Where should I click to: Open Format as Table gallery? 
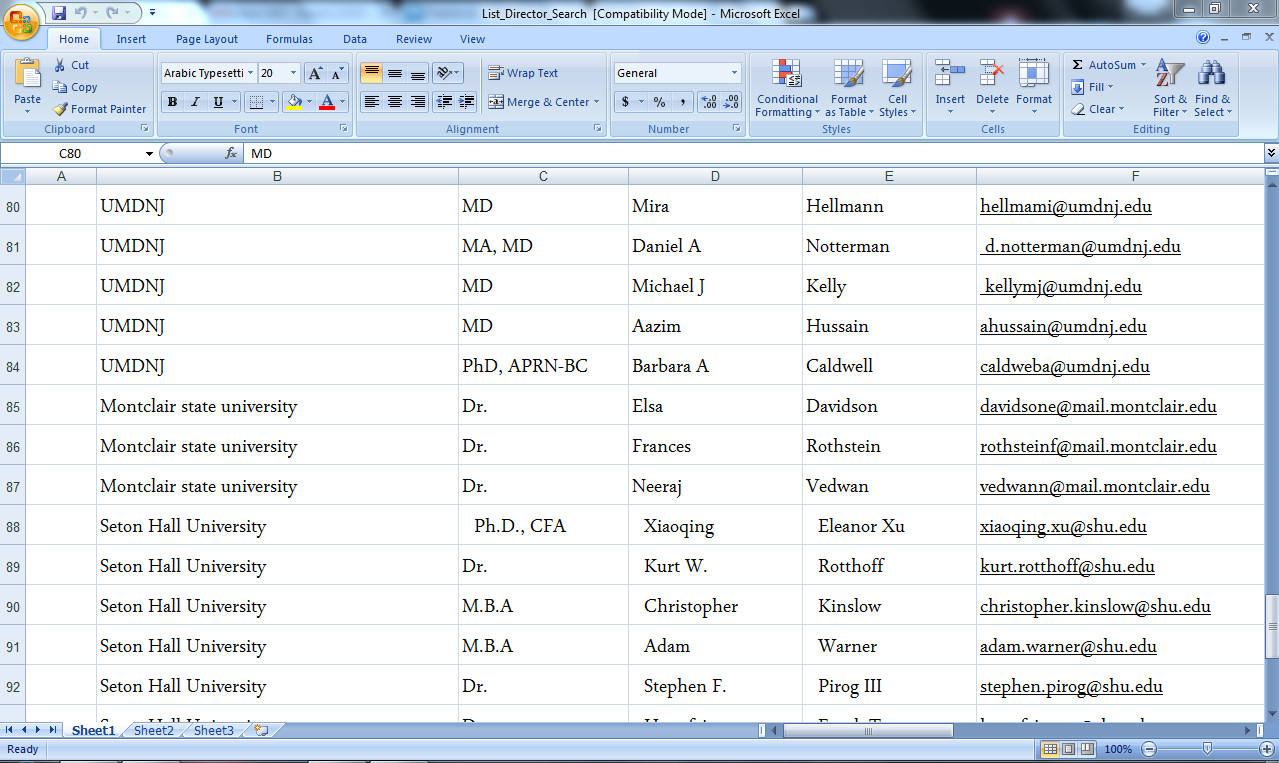(x=848, y=88)
